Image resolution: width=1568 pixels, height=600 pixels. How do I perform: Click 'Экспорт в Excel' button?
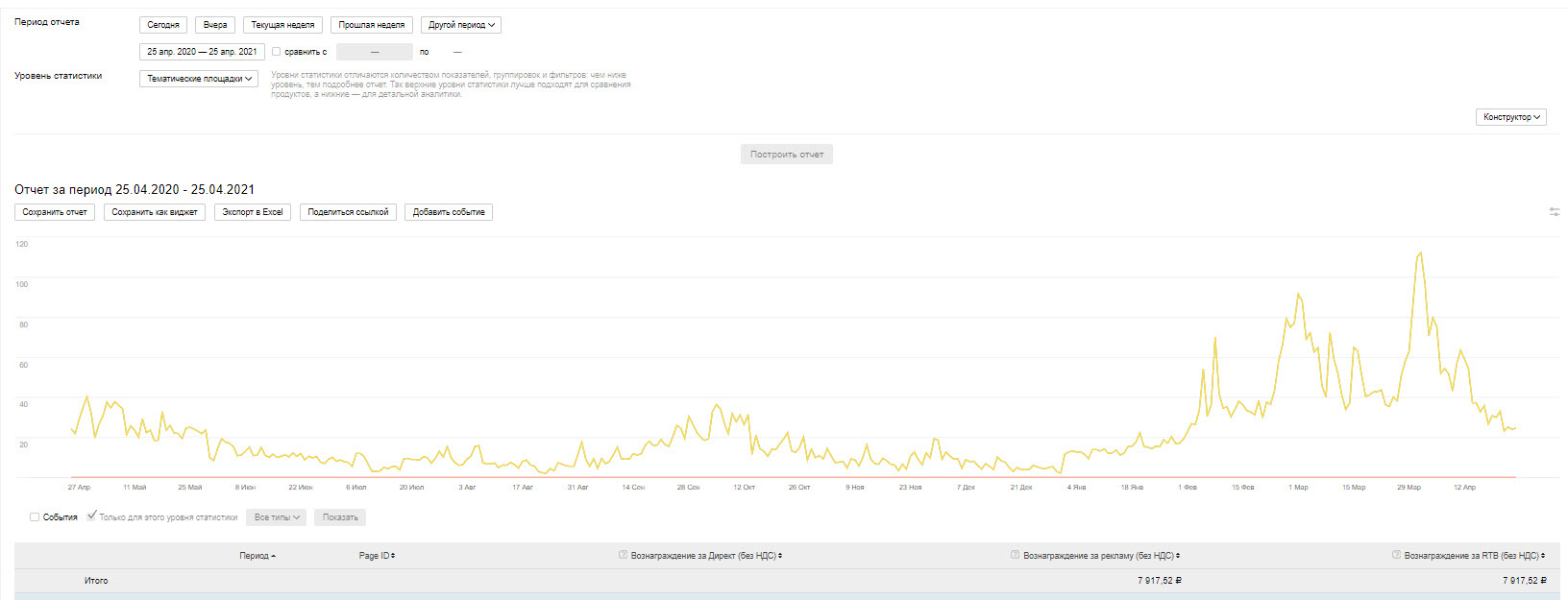[253, 212]
